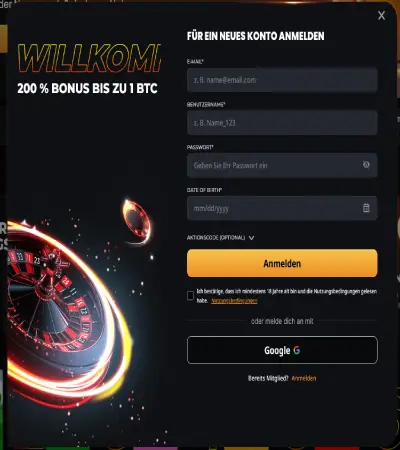This screenshot has height=450, width=400.
Task: Close the registration dialog with the X icon
Action: click(381, 15)
